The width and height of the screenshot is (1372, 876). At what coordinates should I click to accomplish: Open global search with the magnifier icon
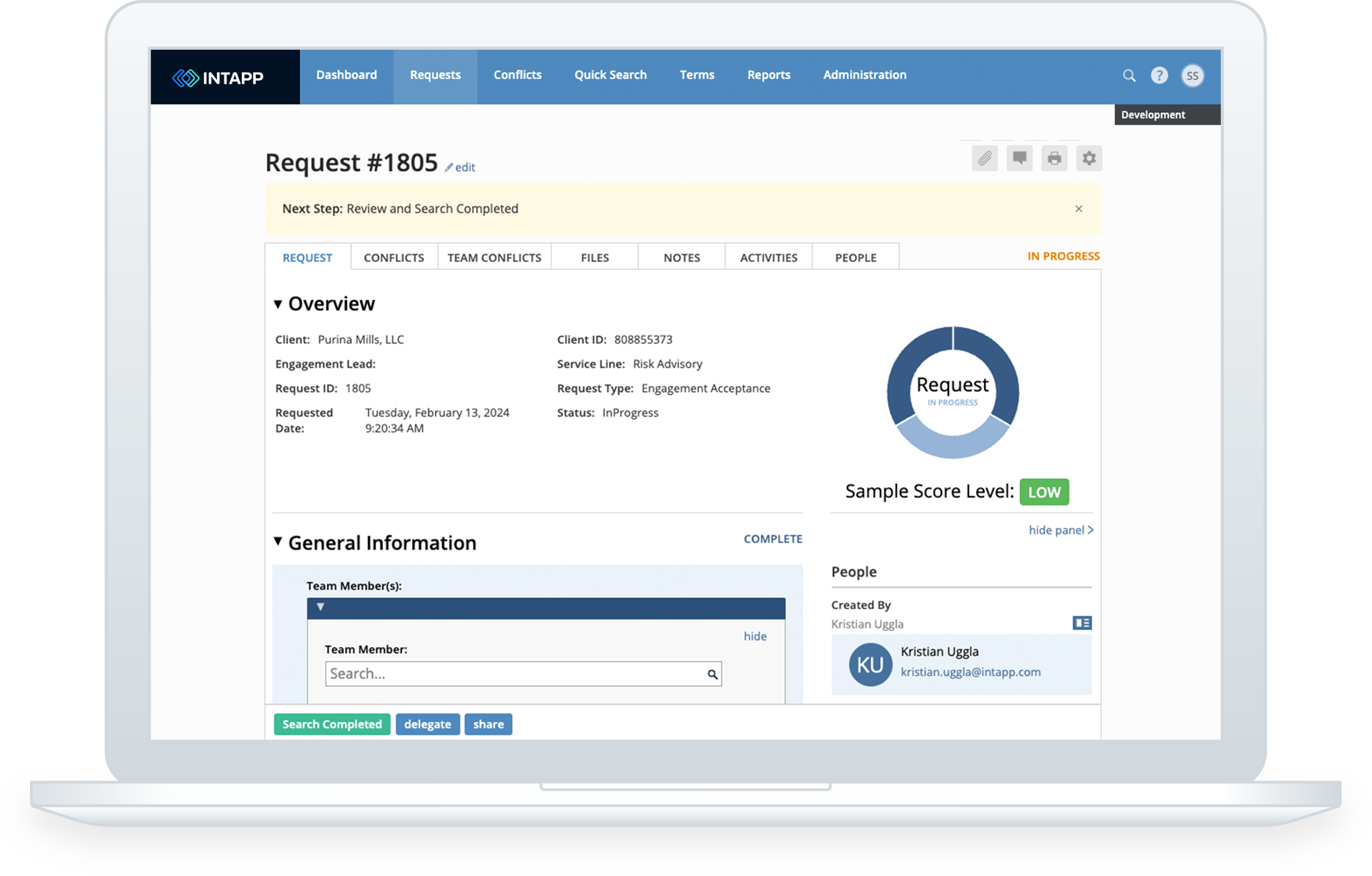1129,75
